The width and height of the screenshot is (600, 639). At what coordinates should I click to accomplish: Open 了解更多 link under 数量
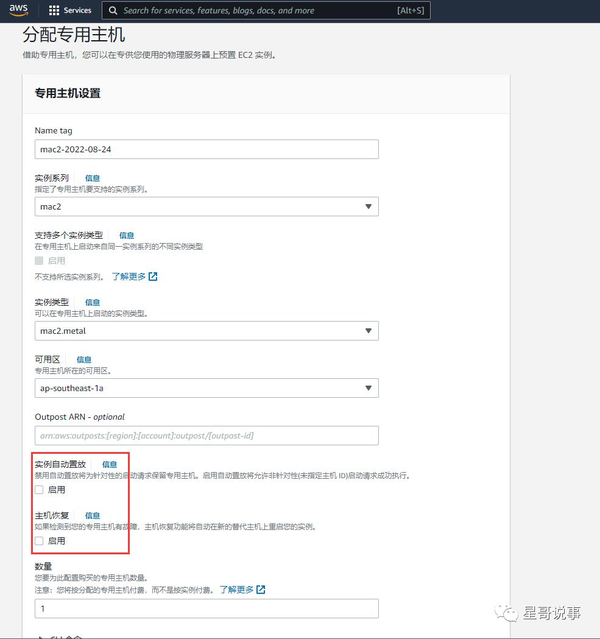pos(237,590)
